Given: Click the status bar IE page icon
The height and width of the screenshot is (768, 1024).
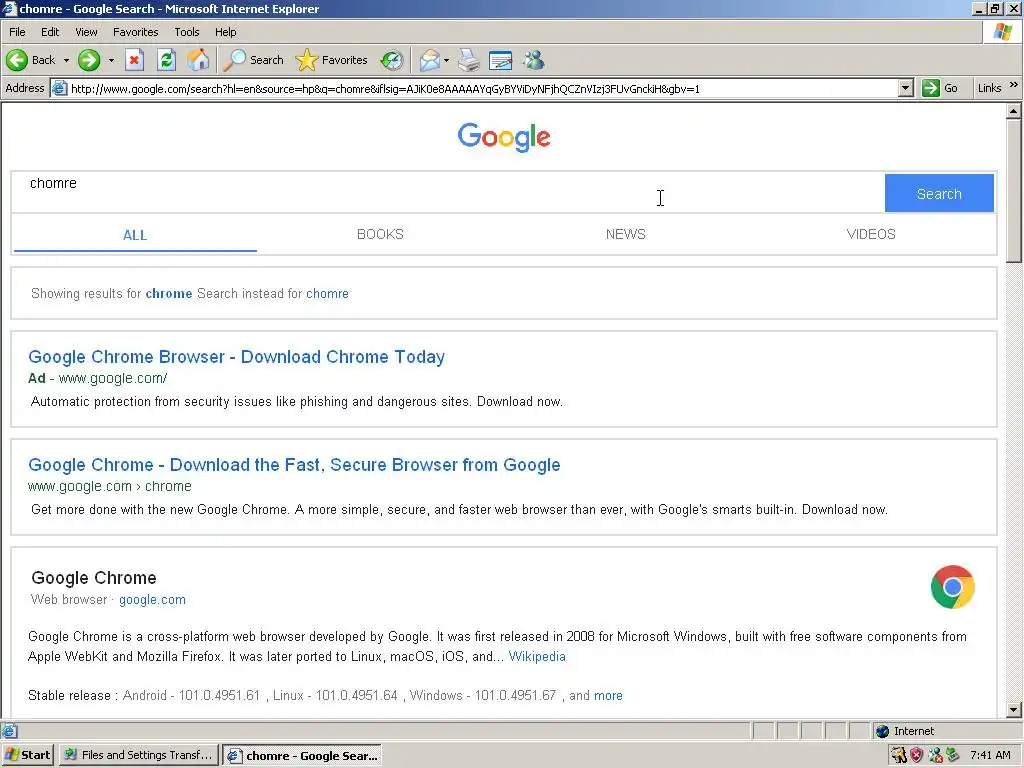Looking at the screenshot, I should click(9, 731).
